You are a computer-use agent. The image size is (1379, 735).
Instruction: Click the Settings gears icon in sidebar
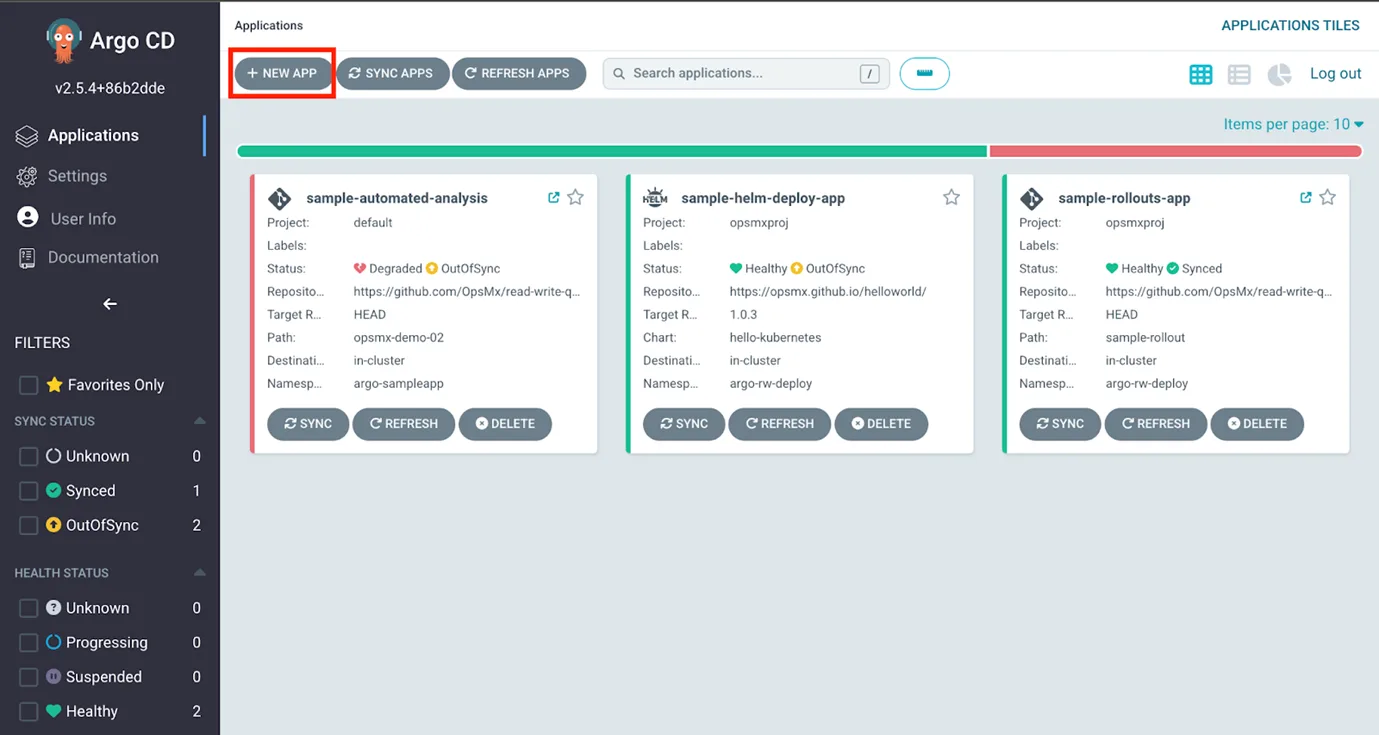[x=27, y=176]
